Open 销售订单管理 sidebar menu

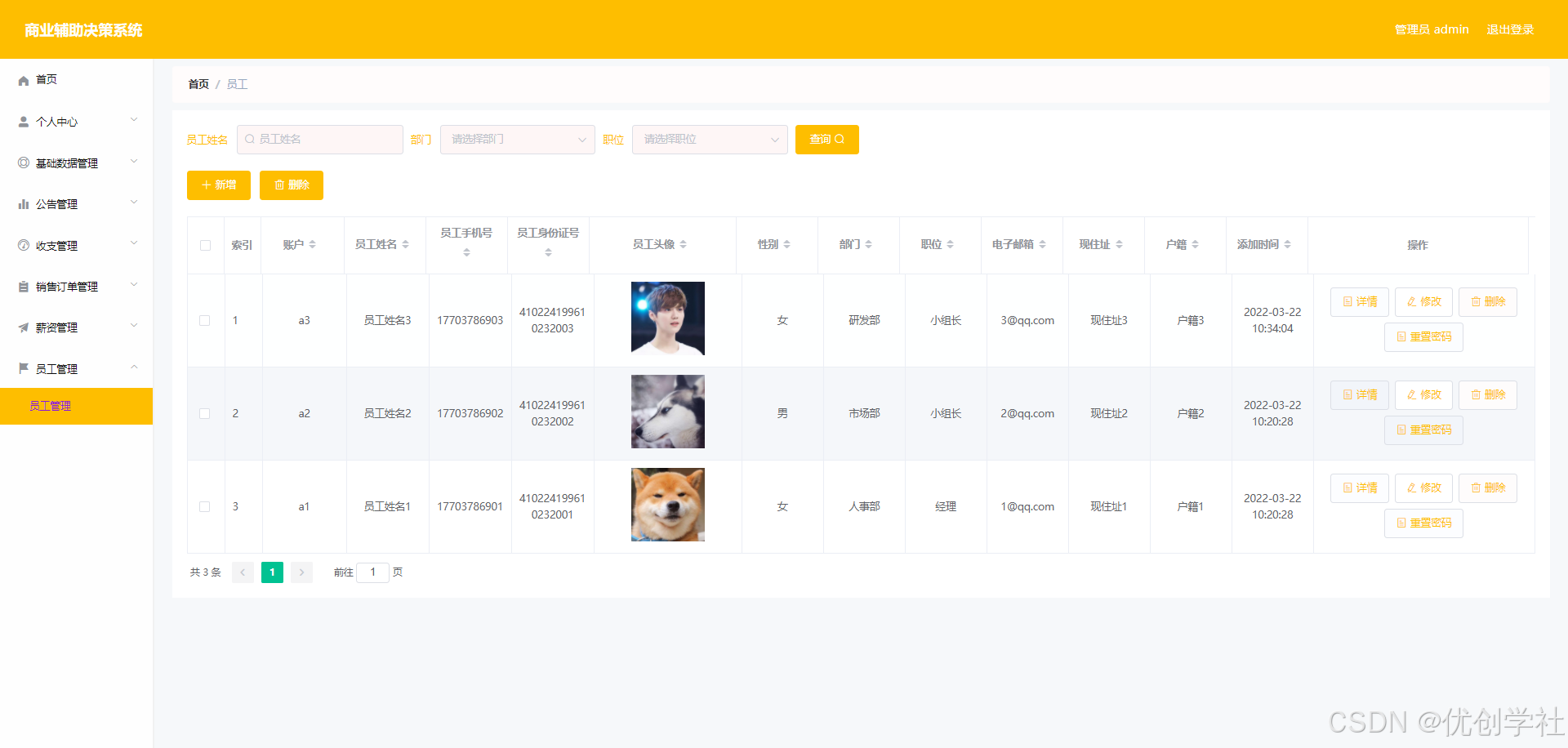point(76,287)
